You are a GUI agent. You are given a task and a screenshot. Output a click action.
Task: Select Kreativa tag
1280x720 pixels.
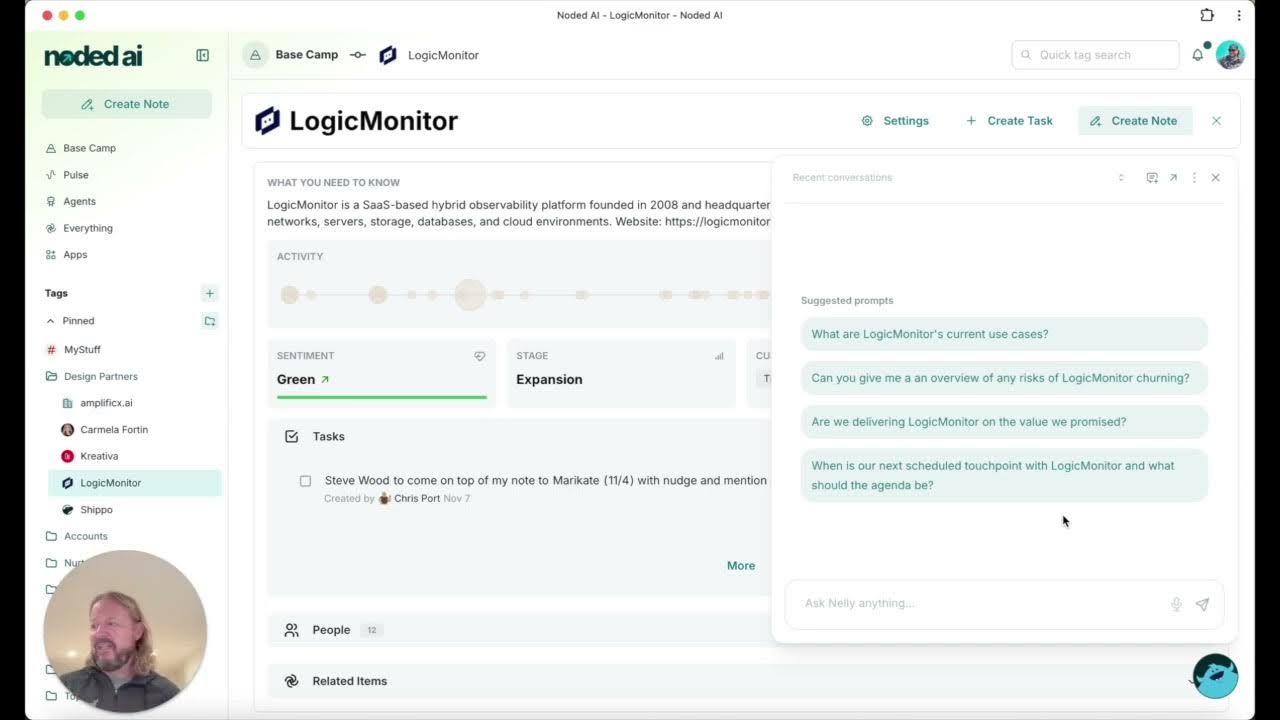click(x=99, y=456)
